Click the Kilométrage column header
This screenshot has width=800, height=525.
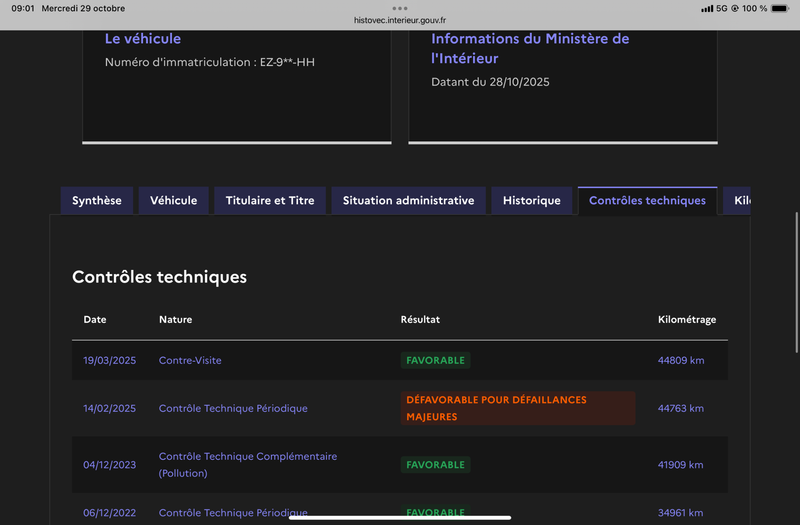[686, 320]
